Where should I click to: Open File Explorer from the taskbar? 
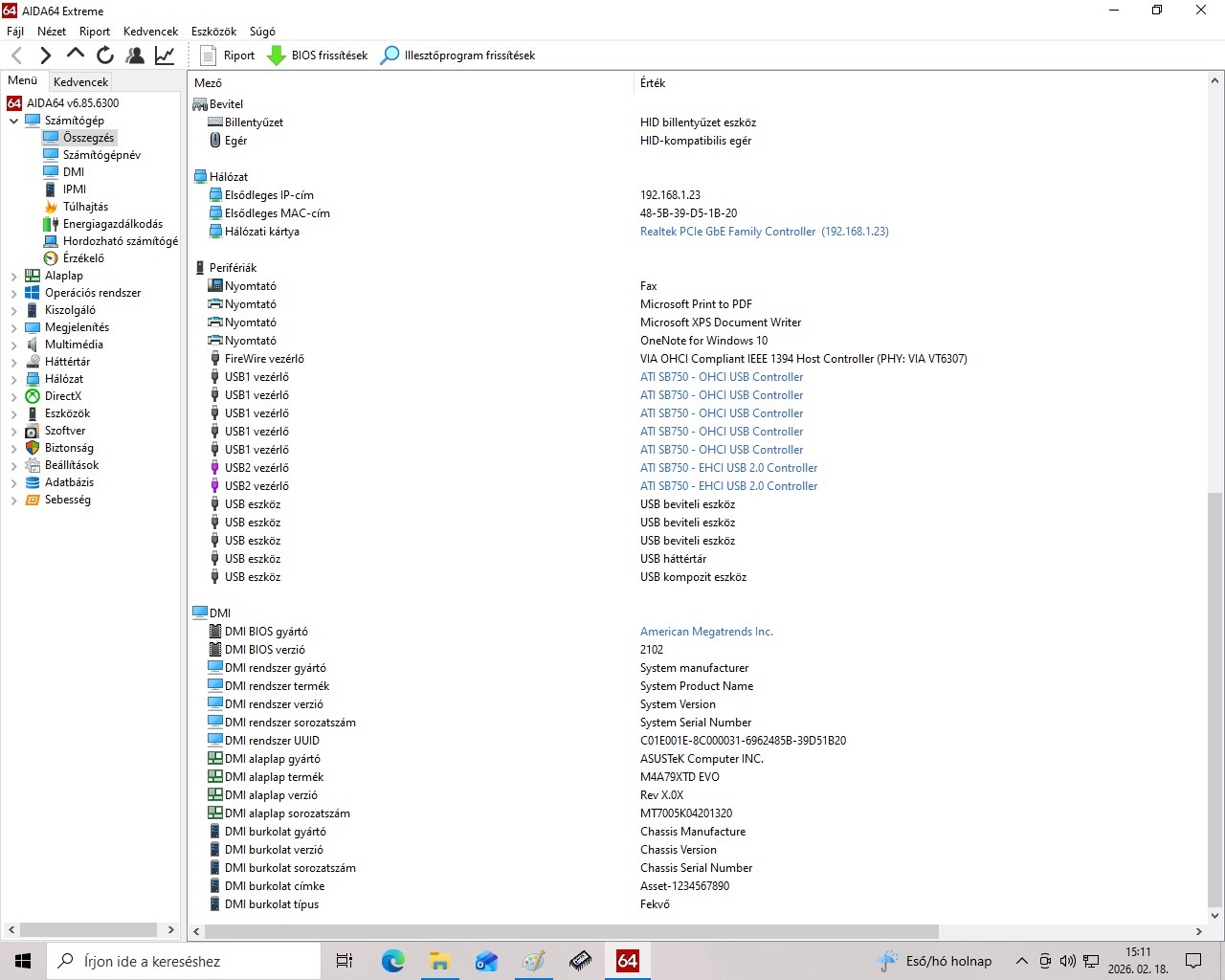tap(439, 961)
